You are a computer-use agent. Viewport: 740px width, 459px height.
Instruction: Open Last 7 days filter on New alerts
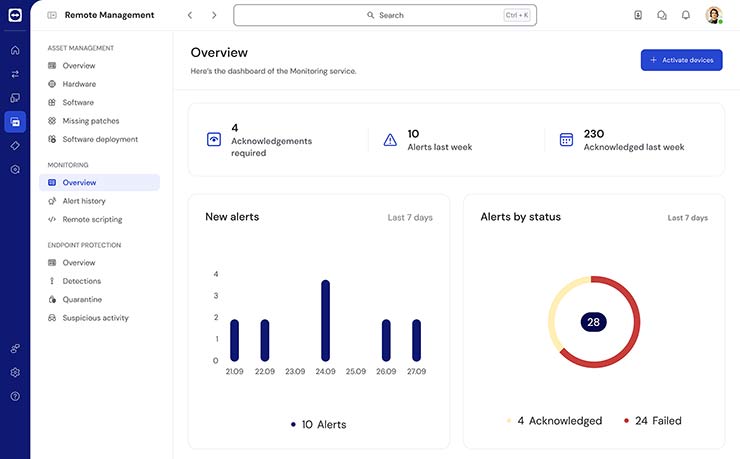pos(410,217)
